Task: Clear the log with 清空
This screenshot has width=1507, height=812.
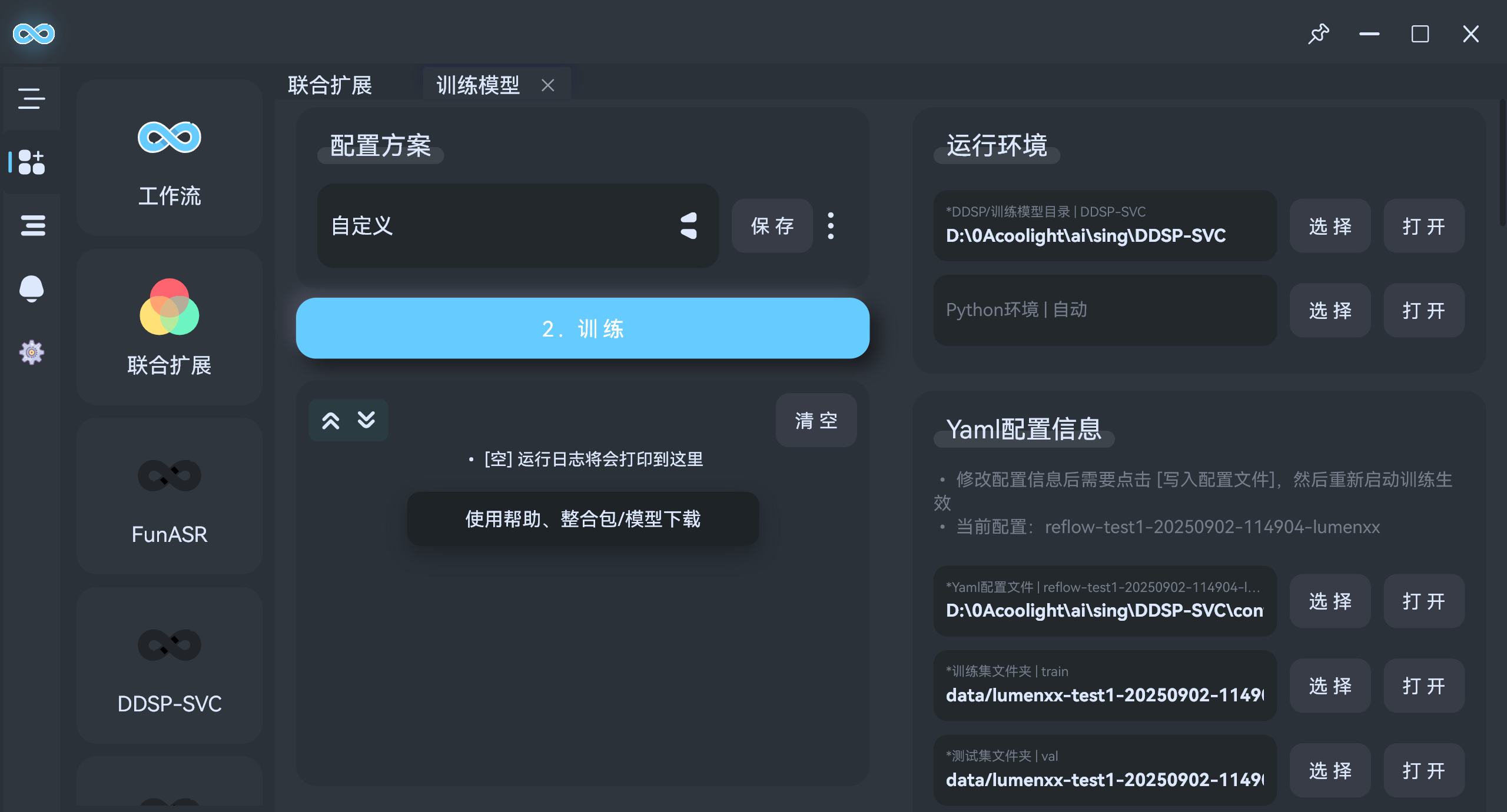Action: coord(816,420)
